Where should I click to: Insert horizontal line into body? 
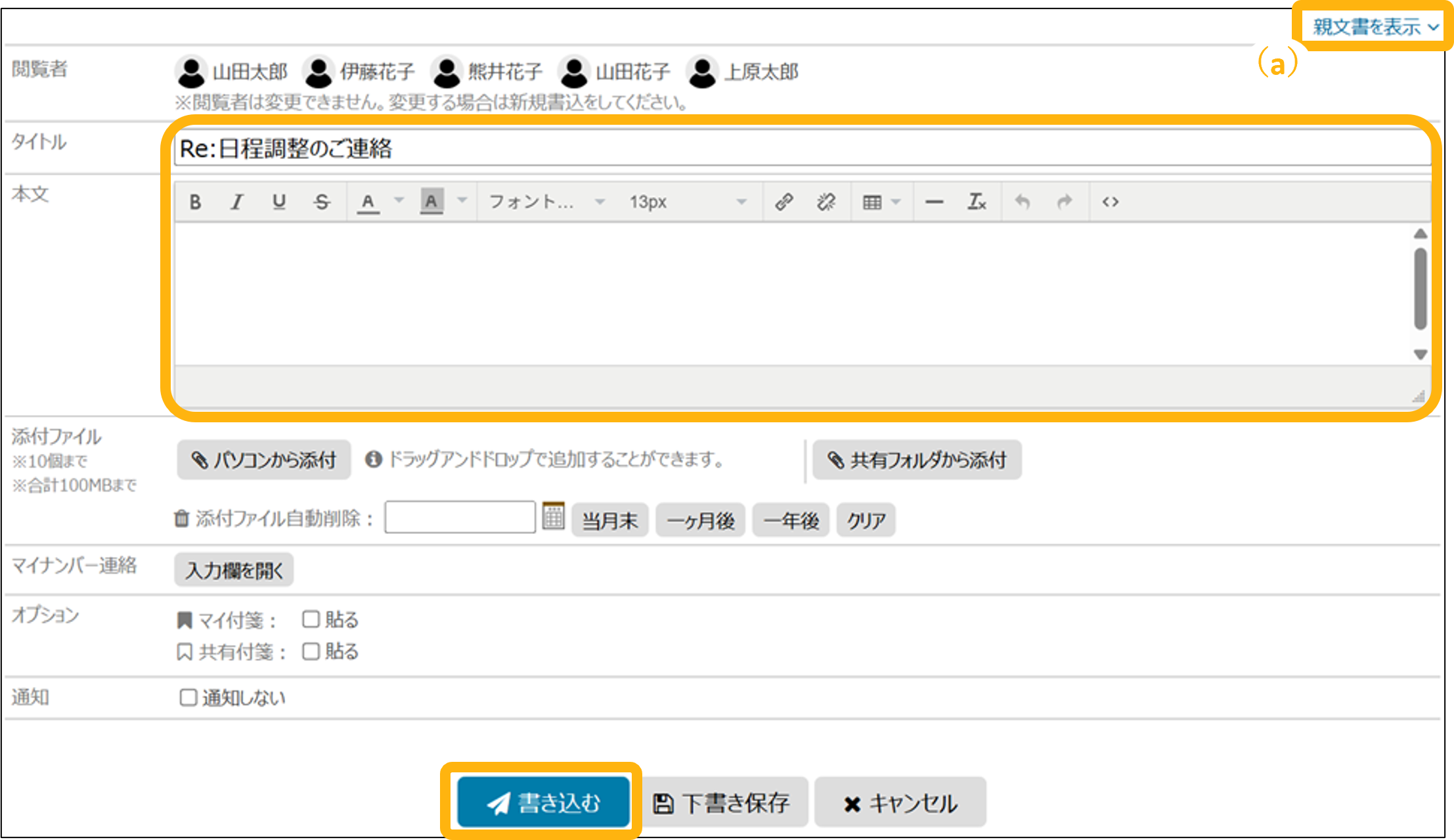coord(934,202)
